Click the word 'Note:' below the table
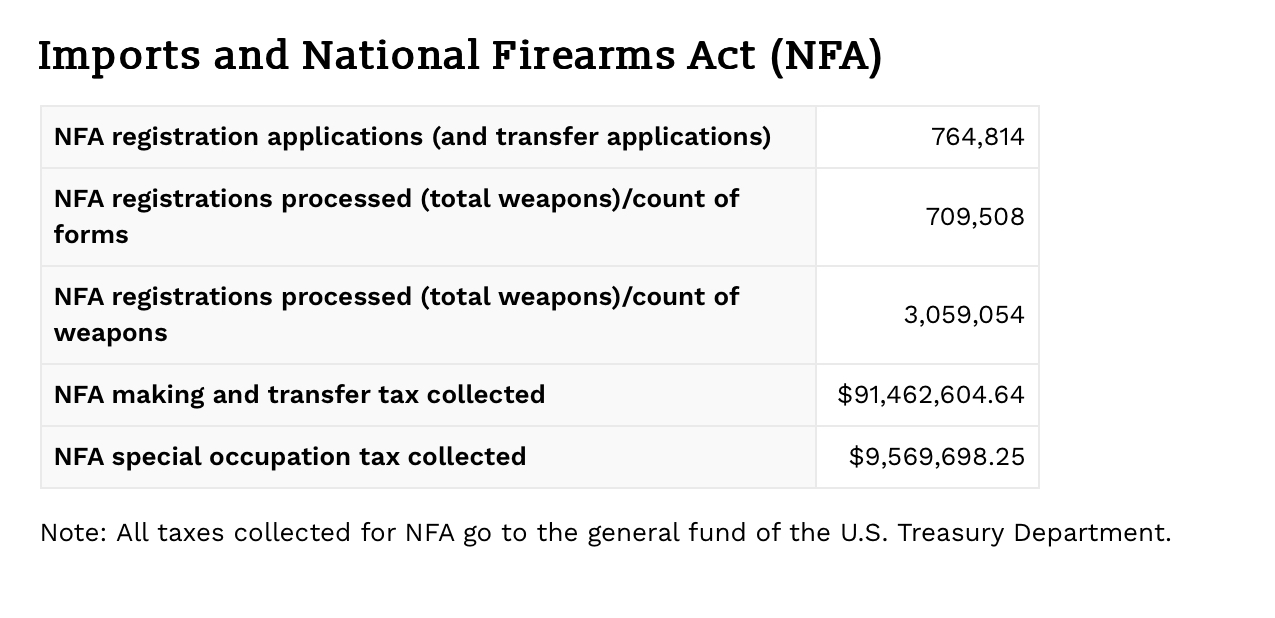This screenshot has height=618, width=1275. pyautogui.click(x=73, y=532)
